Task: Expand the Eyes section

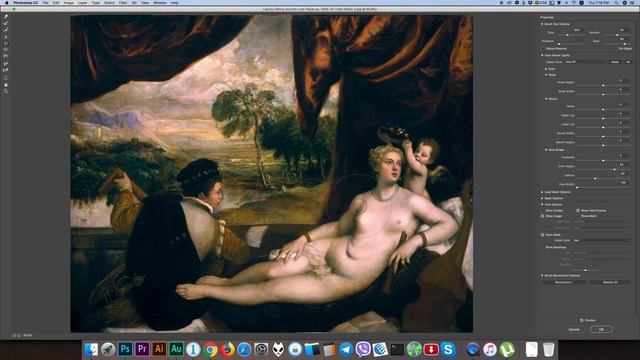Action: (546, 69)
